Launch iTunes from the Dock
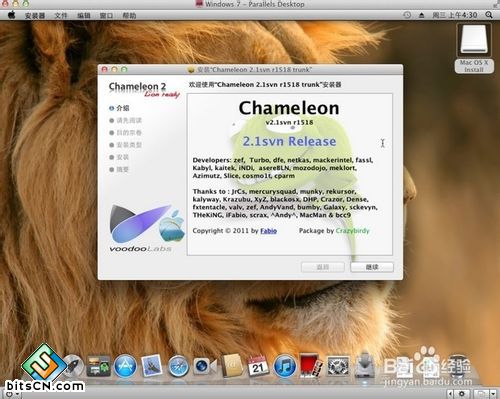The width and height of the screenshot is (500, 399). tap(284, 366)
